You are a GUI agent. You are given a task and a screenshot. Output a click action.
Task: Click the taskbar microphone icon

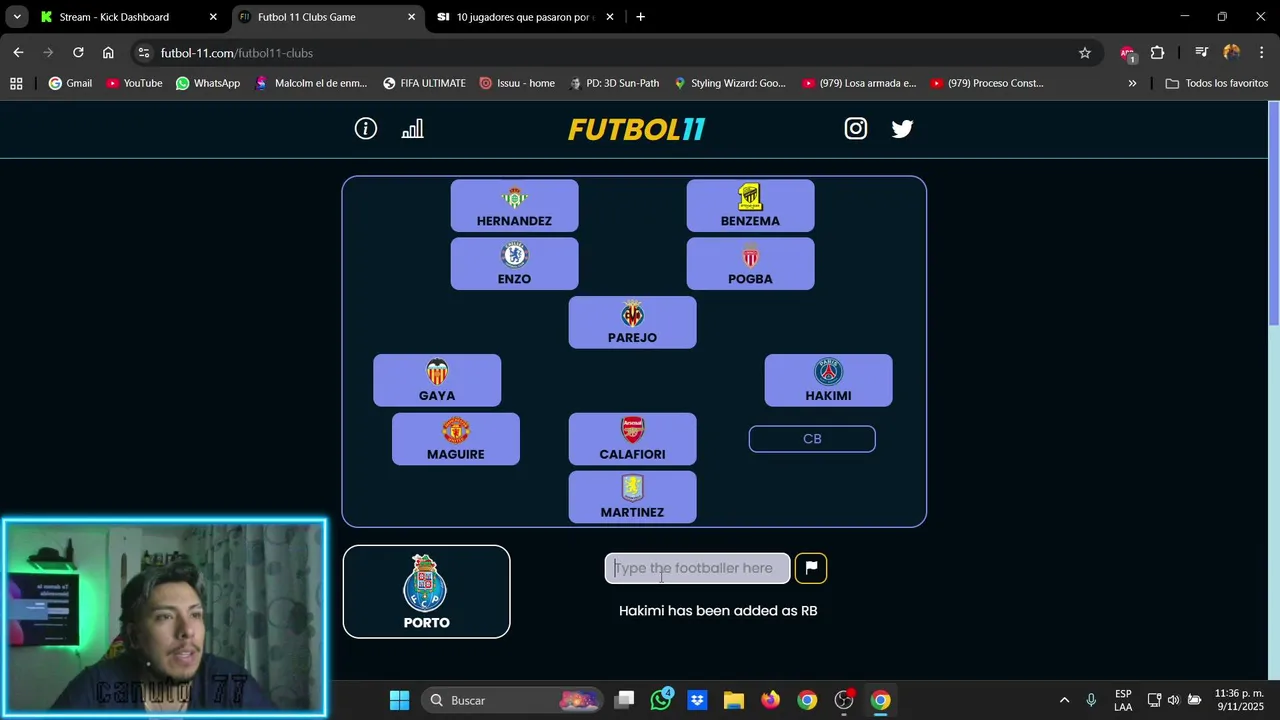(1091, 700)
